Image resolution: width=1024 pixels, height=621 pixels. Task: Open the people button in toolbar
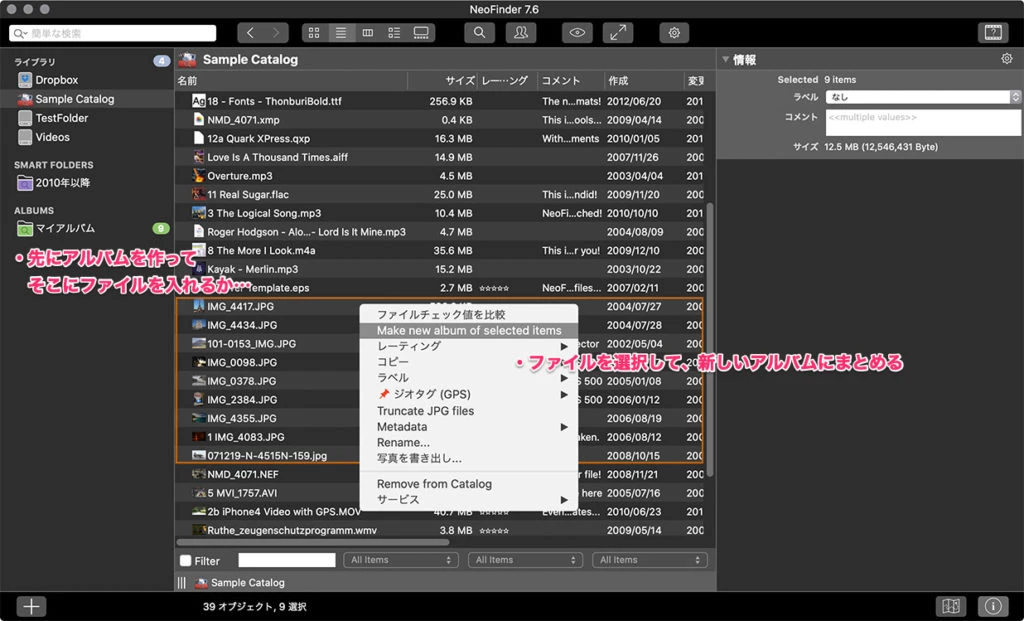(520, 33)
